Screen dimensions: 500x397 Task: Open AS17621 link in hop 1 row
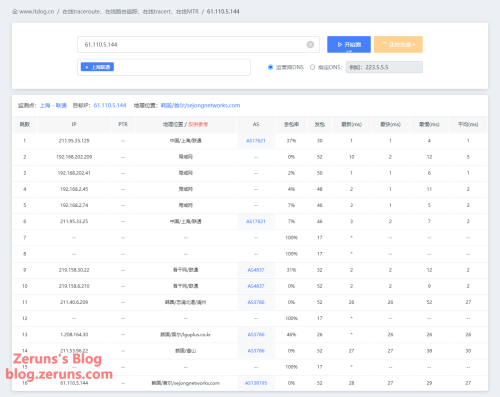coord(256,141)
